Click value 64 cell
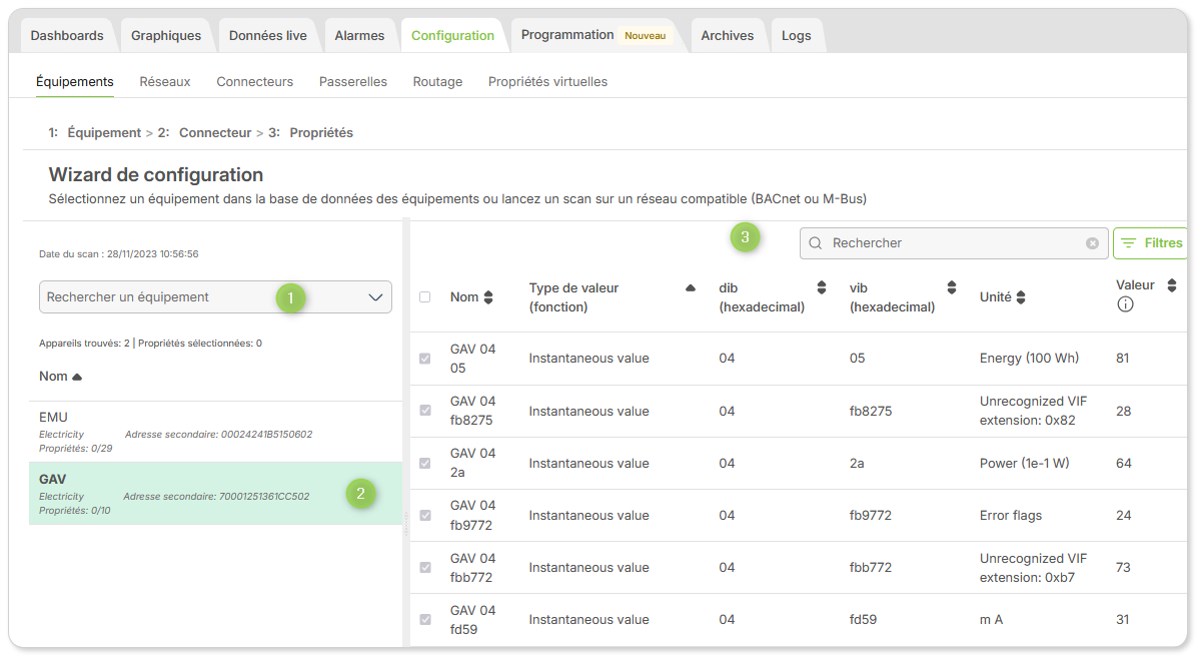 tap(1123, 463)
